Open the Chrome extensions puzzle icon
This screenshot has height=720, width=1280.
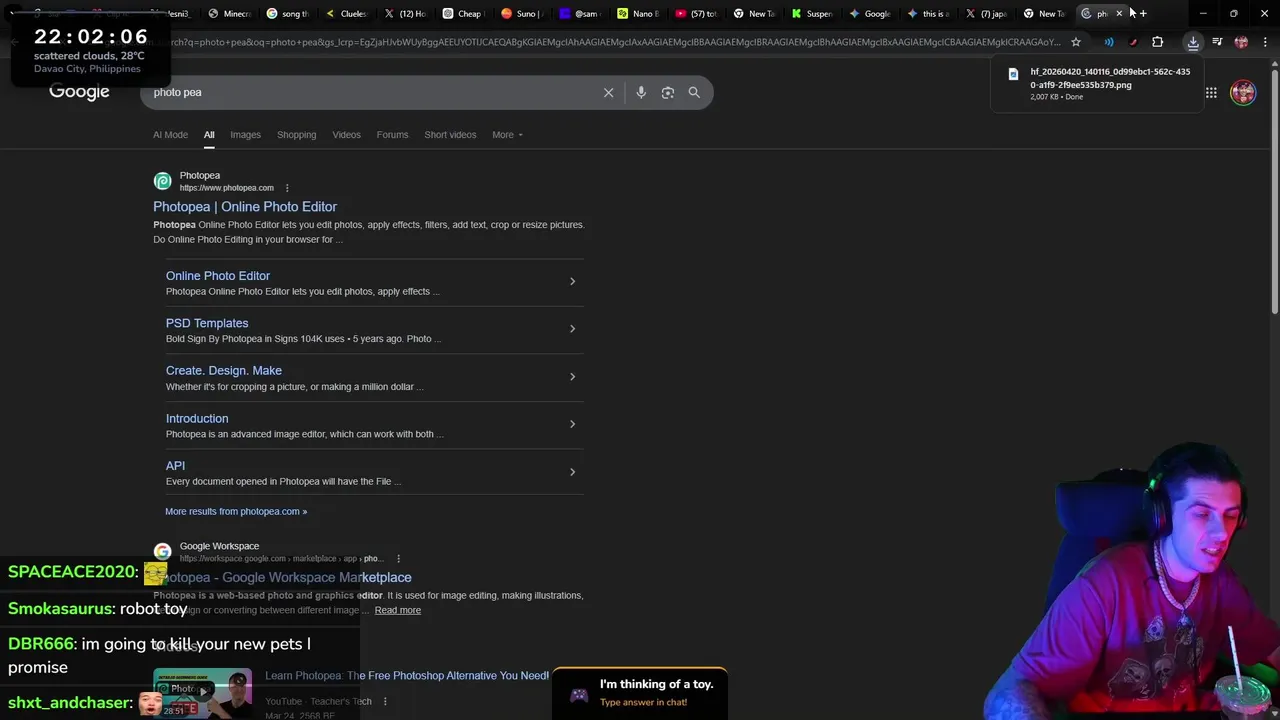tap(1157, 42)
